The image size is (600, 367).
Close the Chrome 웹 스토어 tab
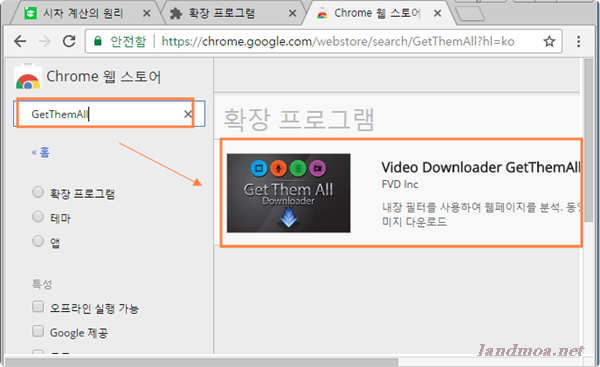(437, 14)
